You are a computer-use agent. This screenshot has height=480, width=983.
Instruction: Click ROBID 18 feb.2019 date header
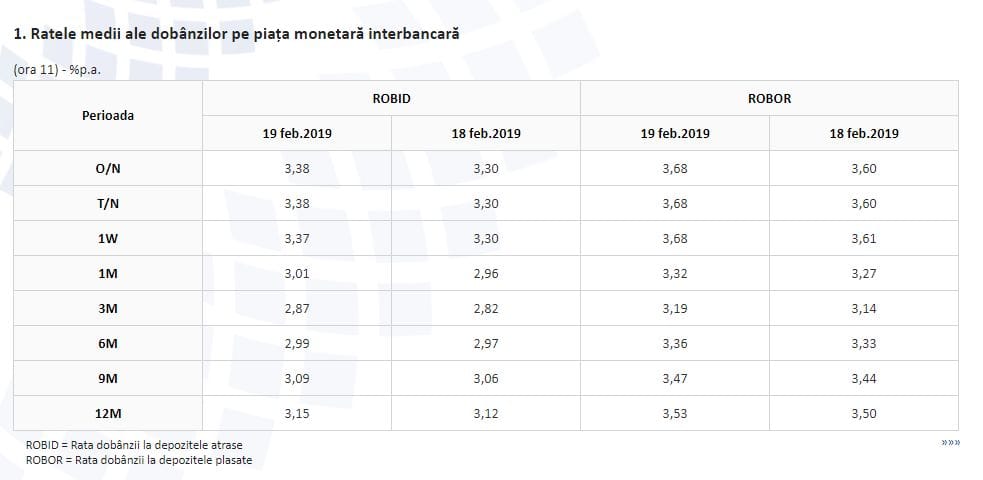point(486,133)
